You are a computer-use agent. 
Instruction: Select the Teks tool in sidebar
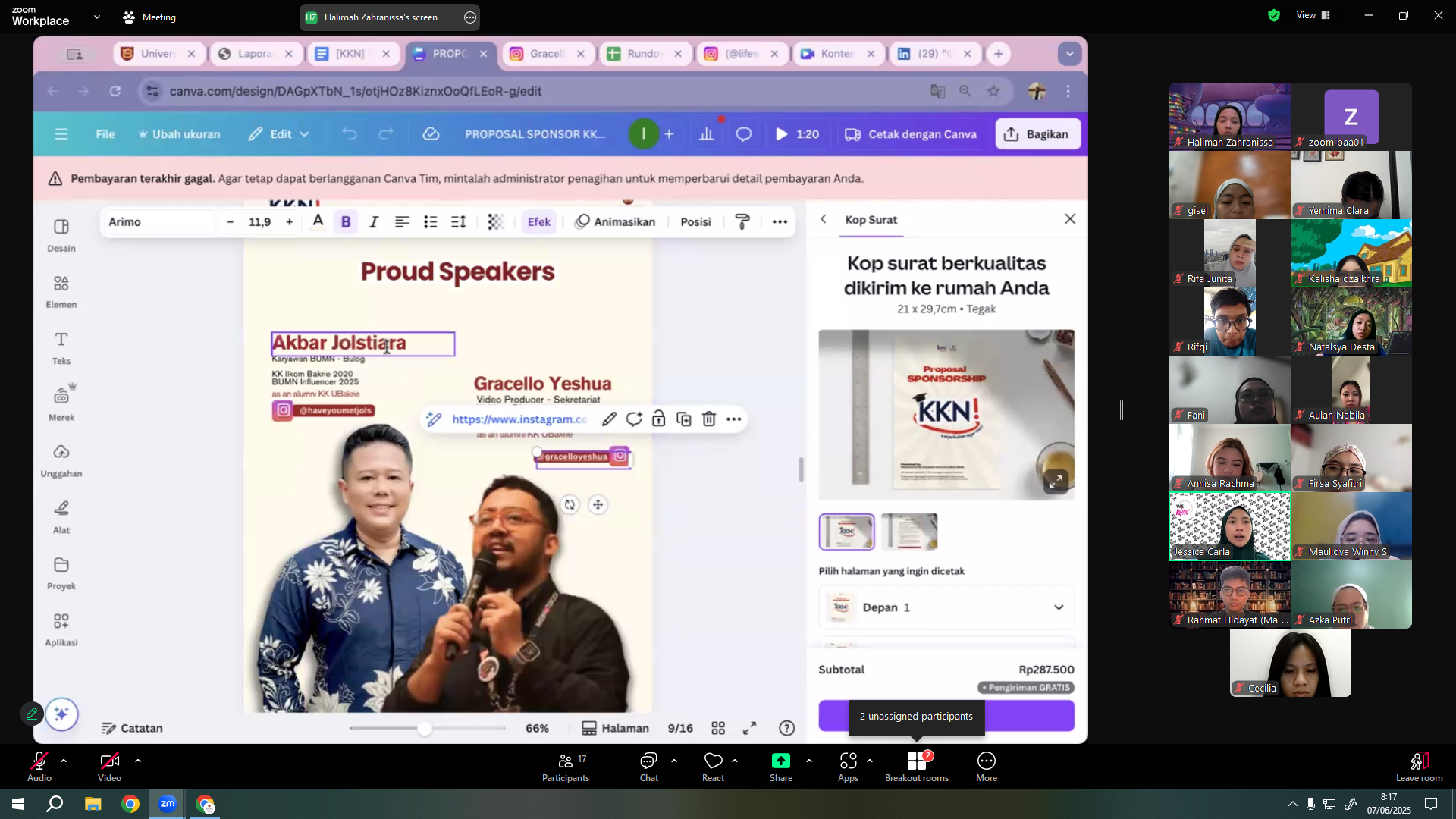pyautogui.click(x=61, y=348)
